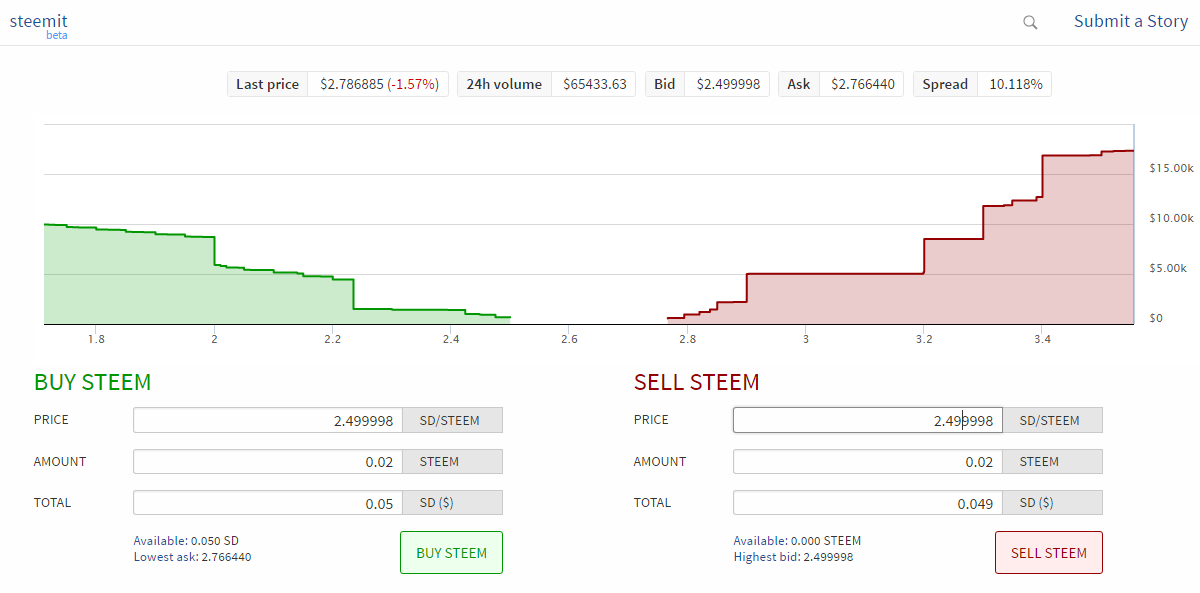
Task: Use the Highest bid 2.499998 value
Action: tap(793, 557)
